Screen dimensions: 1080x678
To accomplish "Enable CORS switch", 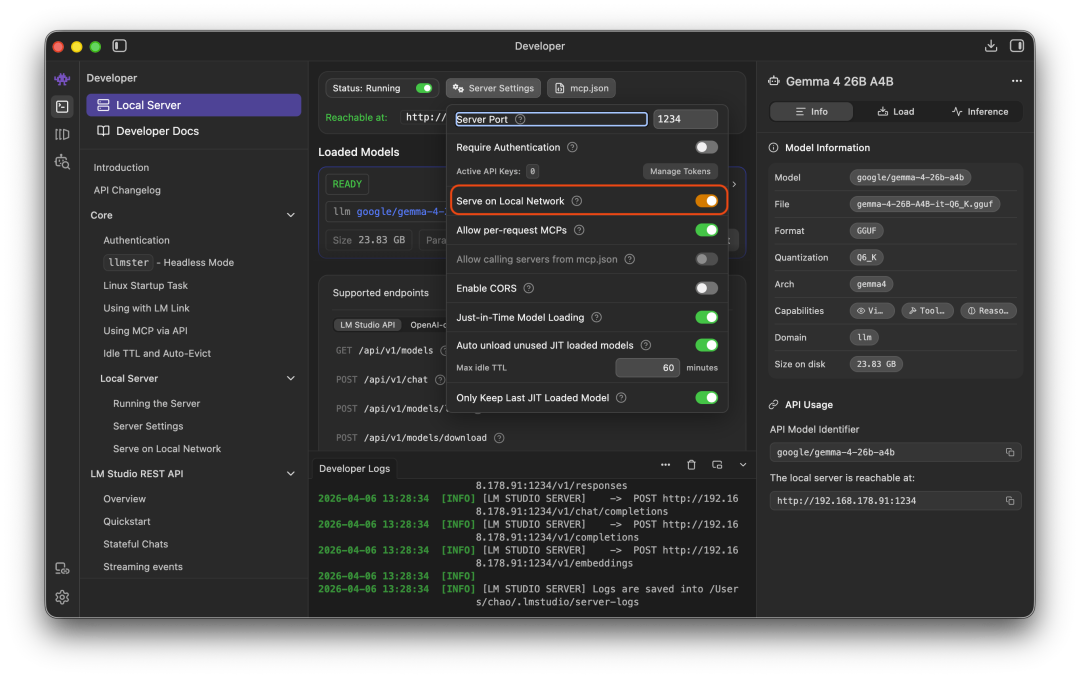I will [706, 289].
